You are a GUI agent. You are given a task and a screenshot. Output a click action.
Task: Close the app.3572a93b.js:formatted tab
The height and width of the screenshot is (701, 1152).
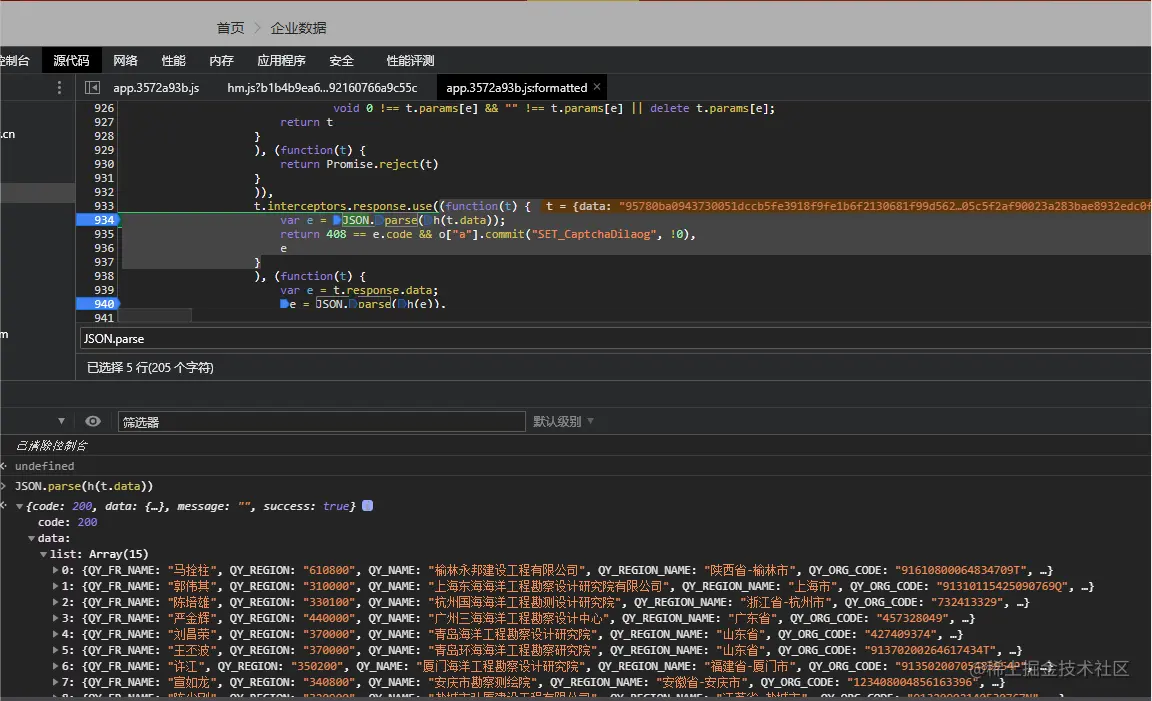pos(597,87)
